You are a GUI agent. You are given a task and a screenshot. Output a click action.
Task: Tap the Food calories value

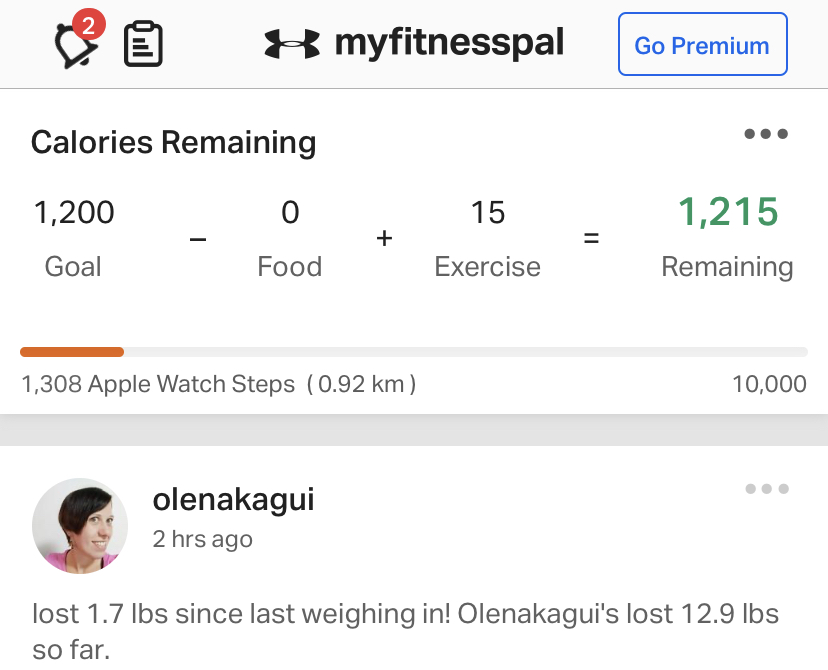tap(290, 212)
